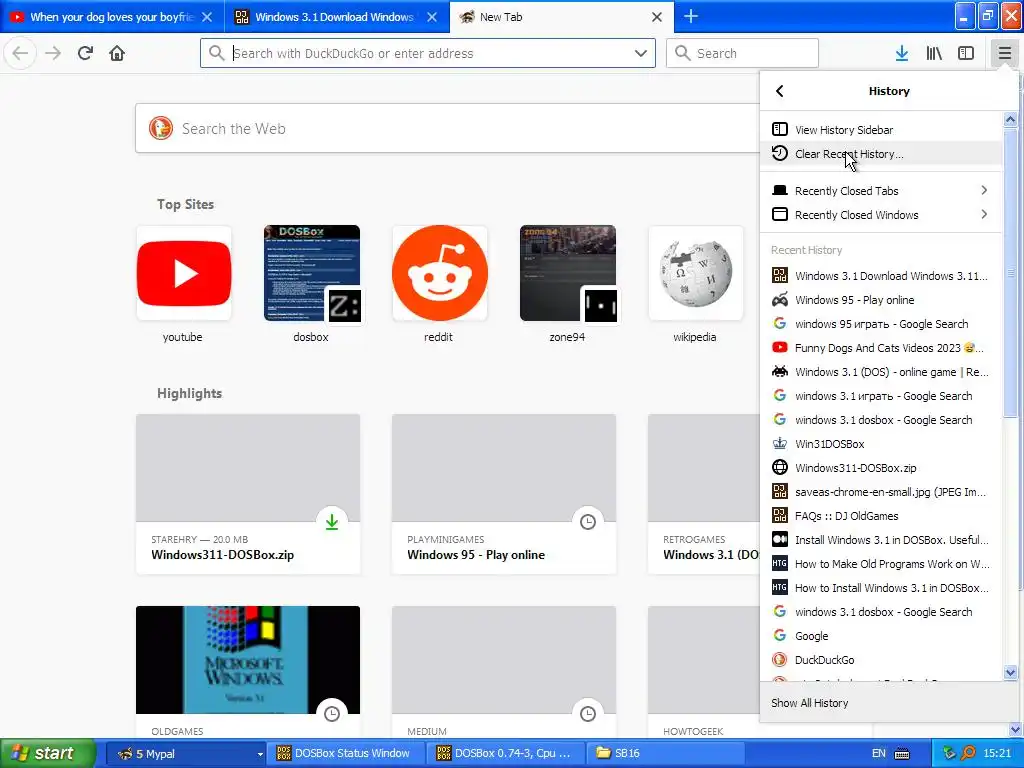The width and height of the screenshot is (1024, 768).
Task: Open How to Install Windows 3.1 entry
Action: (x=880, y=588)
